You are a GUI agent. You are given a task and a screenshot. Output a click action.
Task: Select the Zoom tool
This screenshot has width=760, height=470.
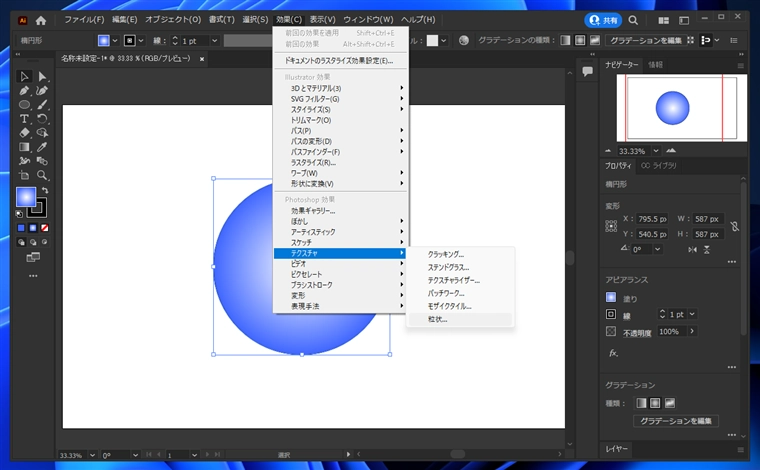[42, 175]
